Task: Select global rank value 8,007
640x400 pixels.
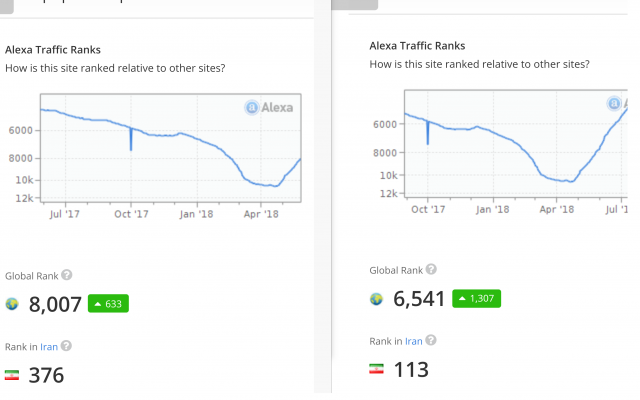Action: click(x=55, y=304)
